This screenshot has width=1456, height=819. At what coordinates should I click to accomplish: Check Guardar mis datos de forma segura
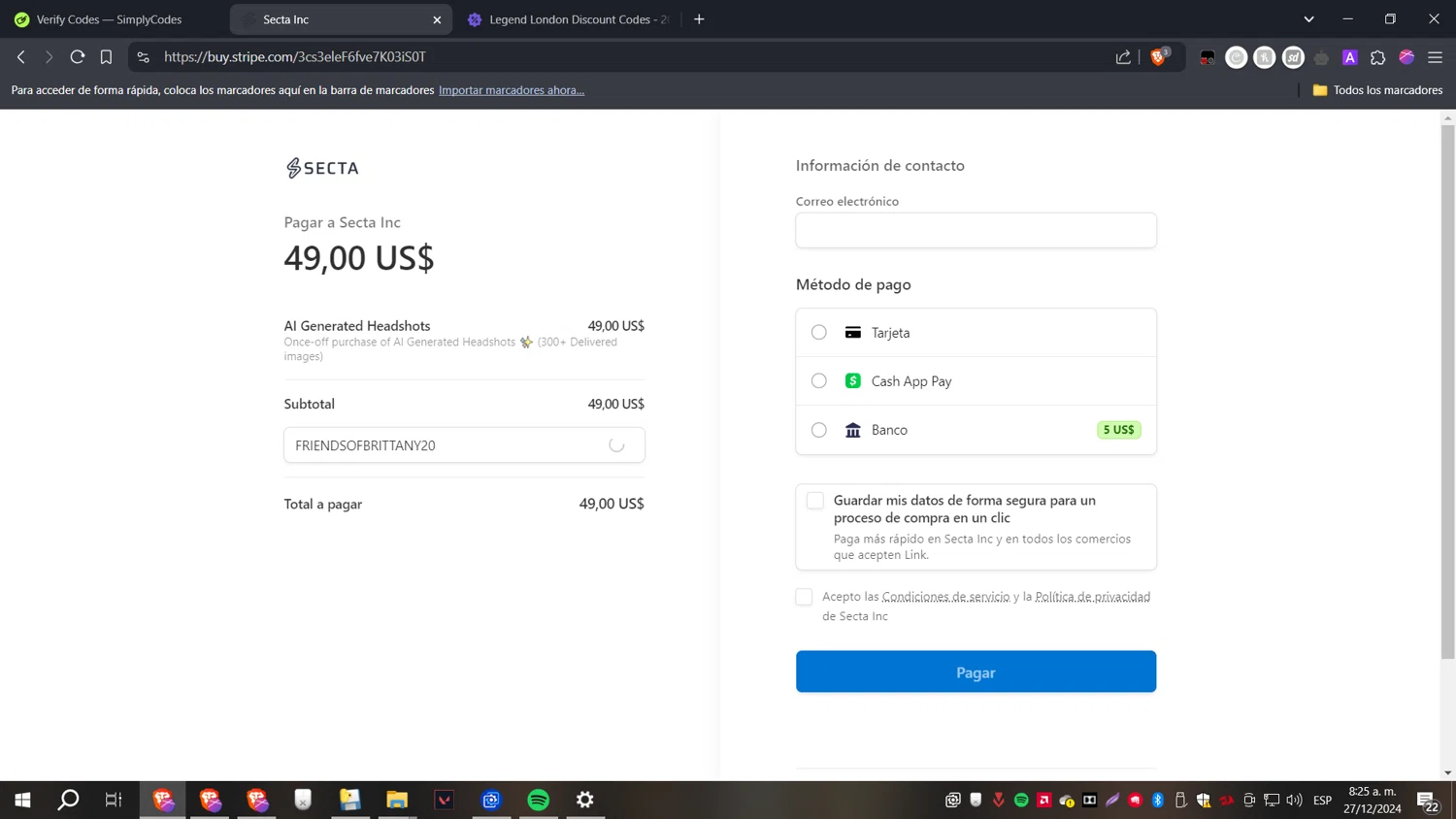[x=815, y=501]
